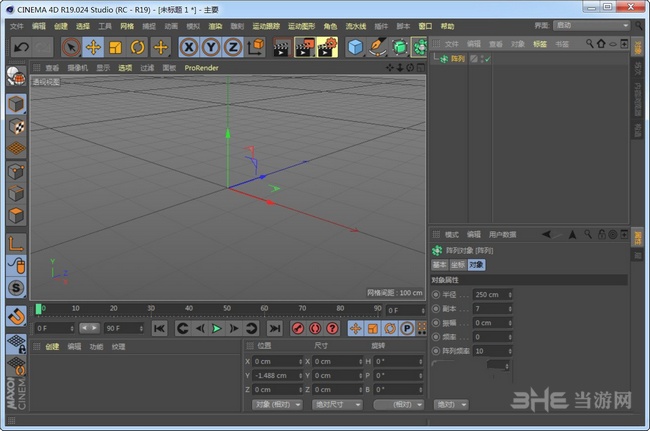Activate the Scale tool icon
Screen dimensions: 650x431
point(115,47)
